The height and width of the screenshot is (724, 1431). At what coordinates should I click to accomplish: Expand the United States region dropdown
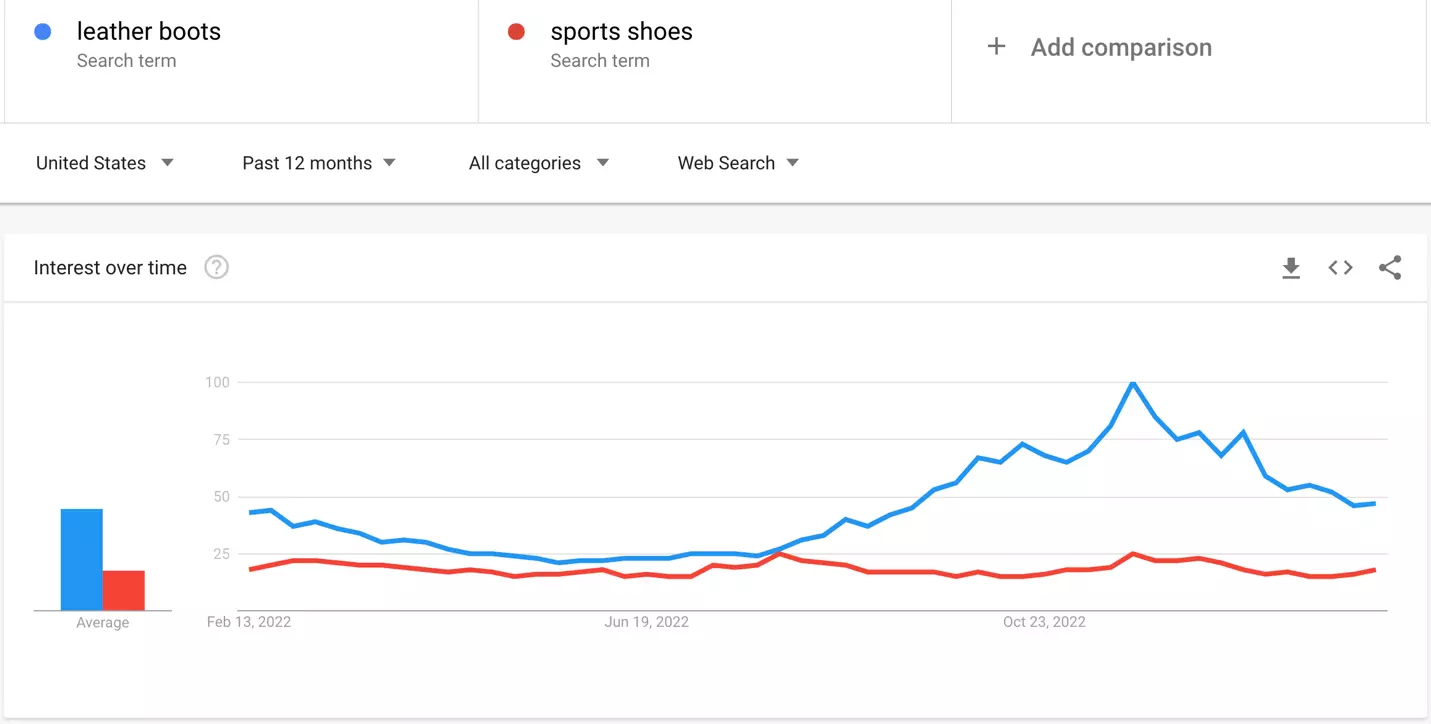[104, 163]
